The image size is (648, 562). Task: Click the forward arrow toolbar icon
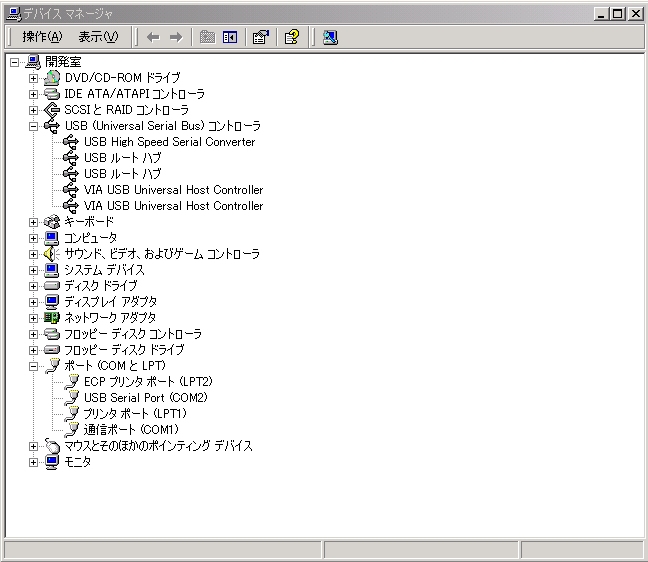click(176, 38)
